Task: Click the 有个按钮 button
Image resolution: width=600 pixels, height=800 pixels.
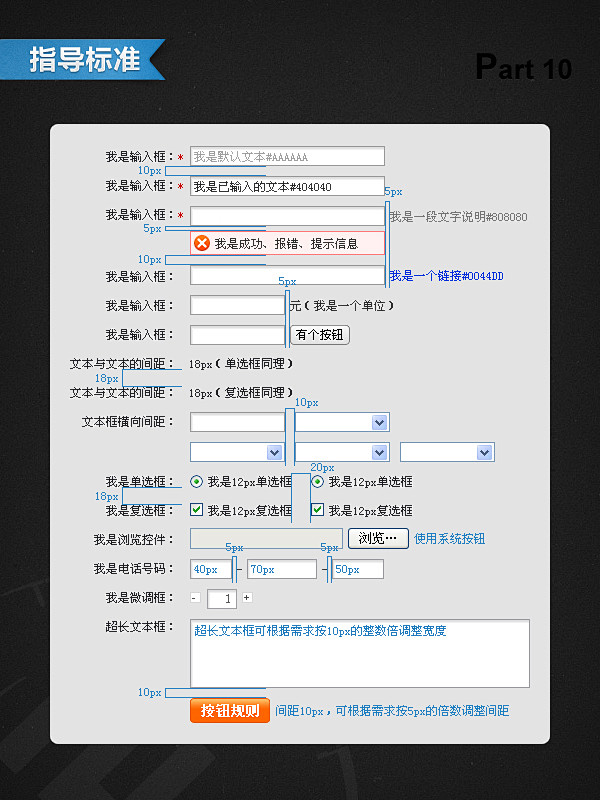Action: [x=320, y=335]
